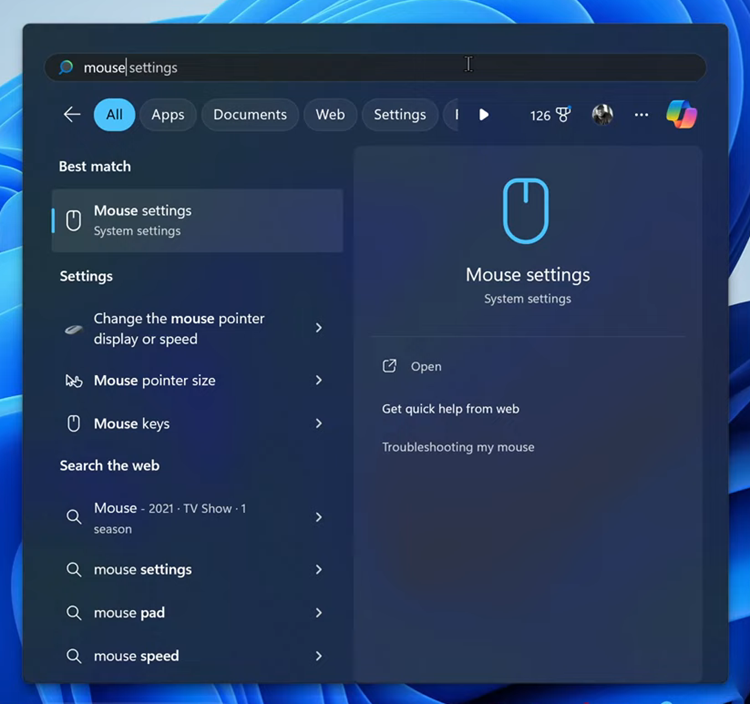Switch to the Documents filter tab
The image size is (750, 704).
250,115
